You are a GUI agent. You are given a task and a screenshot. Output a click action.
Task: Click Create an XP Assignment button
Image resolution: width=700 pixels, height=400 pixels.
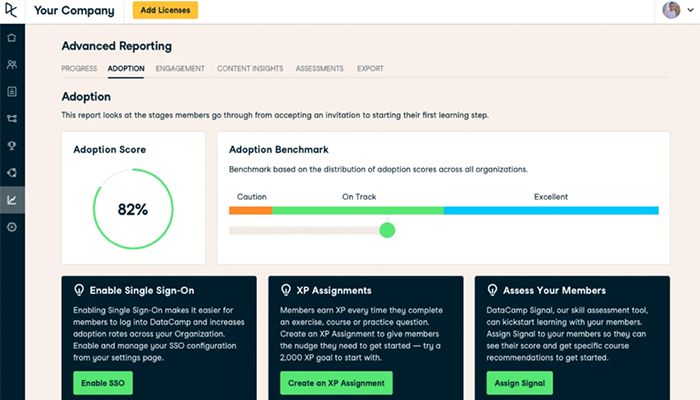336,383
